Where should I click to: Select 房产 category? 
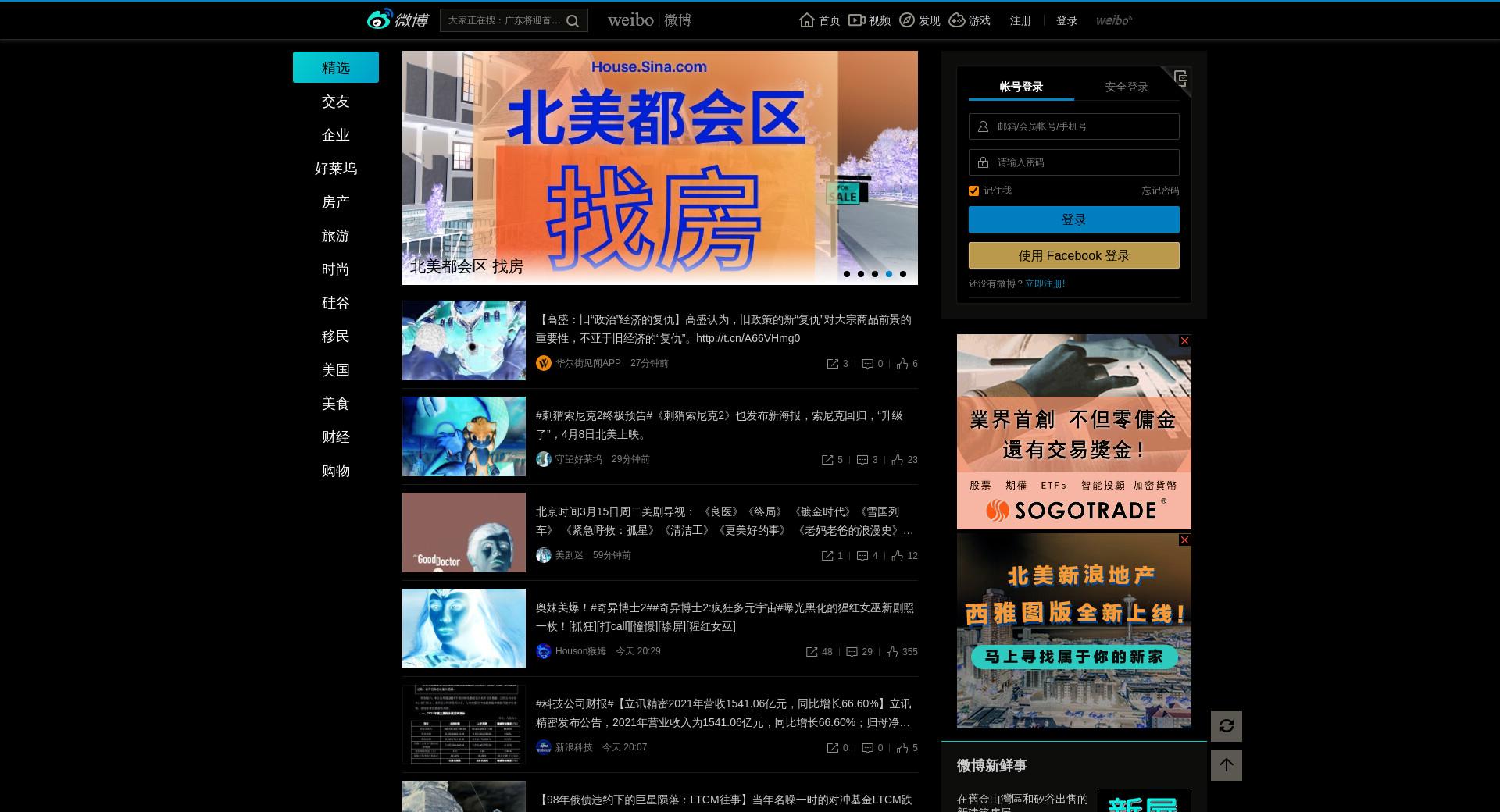(x=336, y=202)
